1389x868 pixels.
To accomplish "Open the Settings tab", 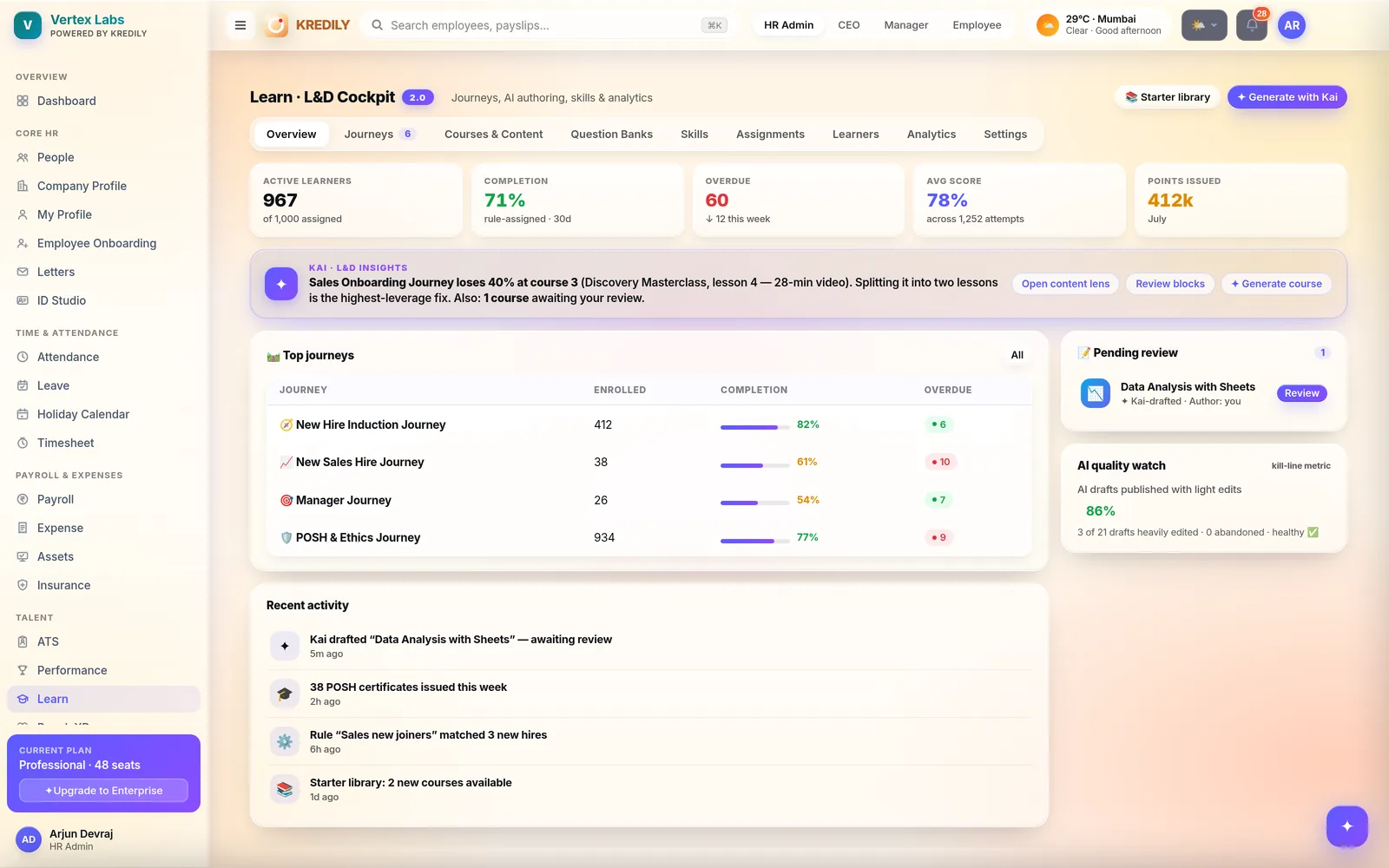I will tap(1005, 134).
